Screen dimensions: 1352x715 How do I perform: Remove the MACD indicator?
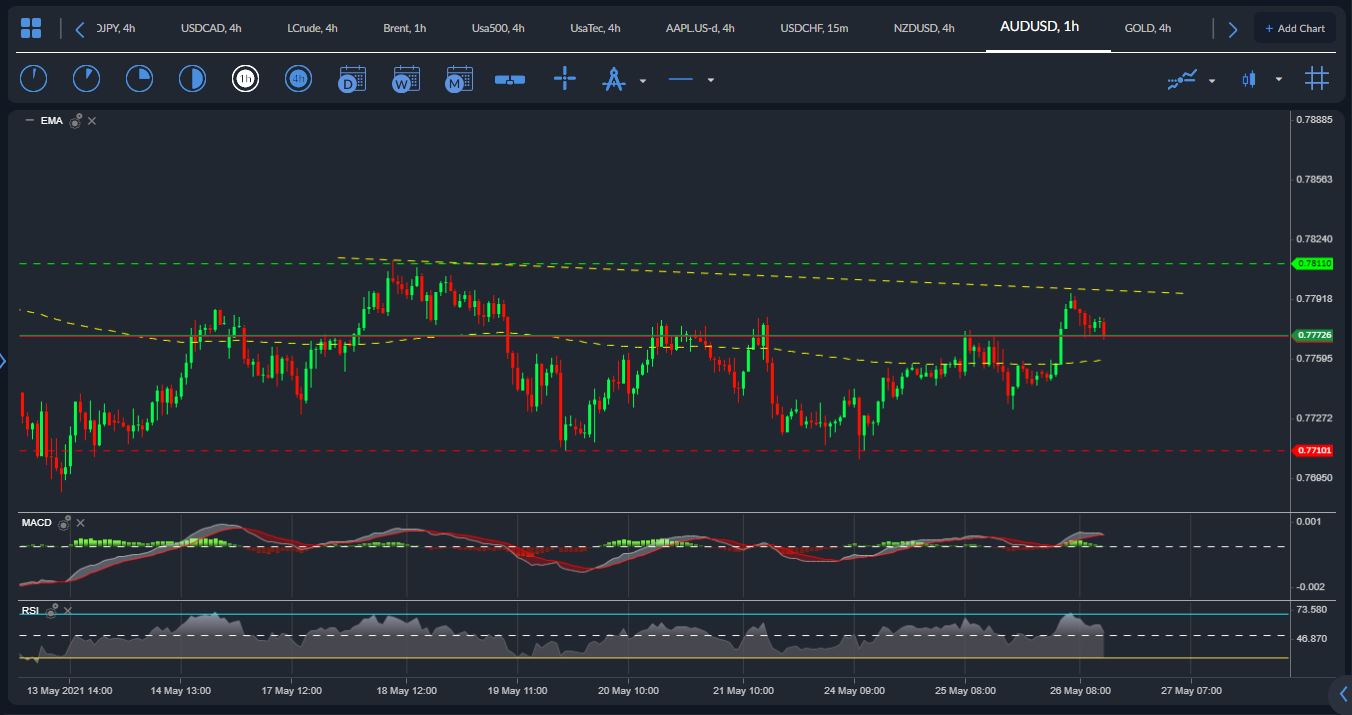pos(81,523)
